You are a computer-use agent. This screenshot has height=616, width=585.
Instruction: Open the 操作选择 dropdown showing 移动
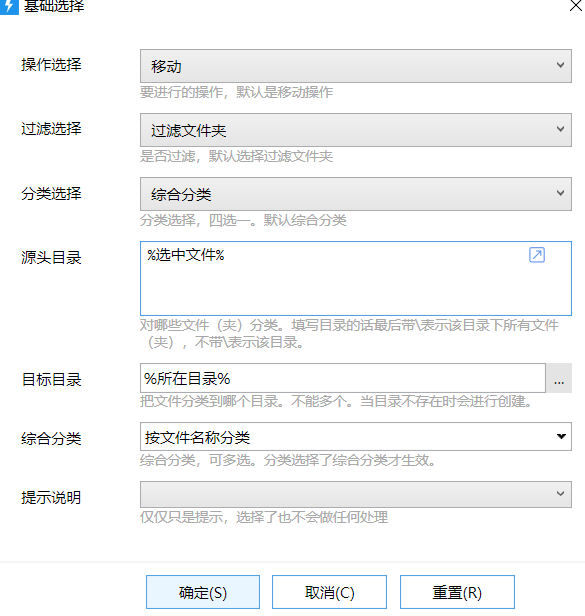[x=356, y=66]
